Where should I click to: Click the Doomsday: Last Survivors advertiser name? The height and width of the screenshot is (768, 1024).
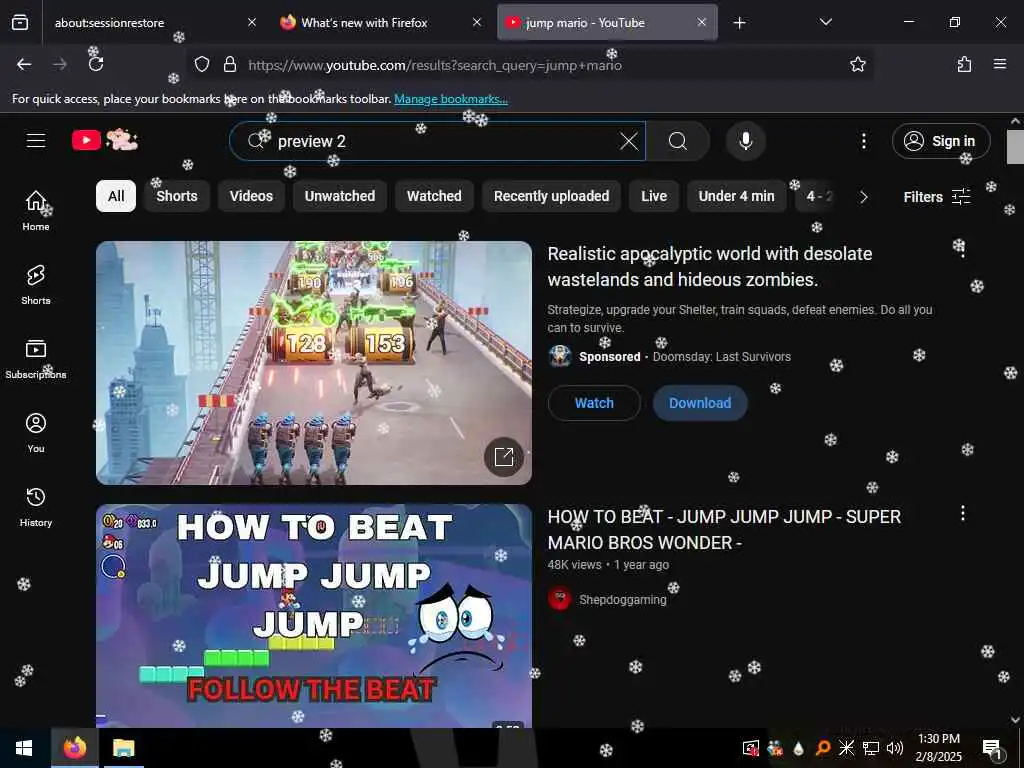[x=722, y=357]
